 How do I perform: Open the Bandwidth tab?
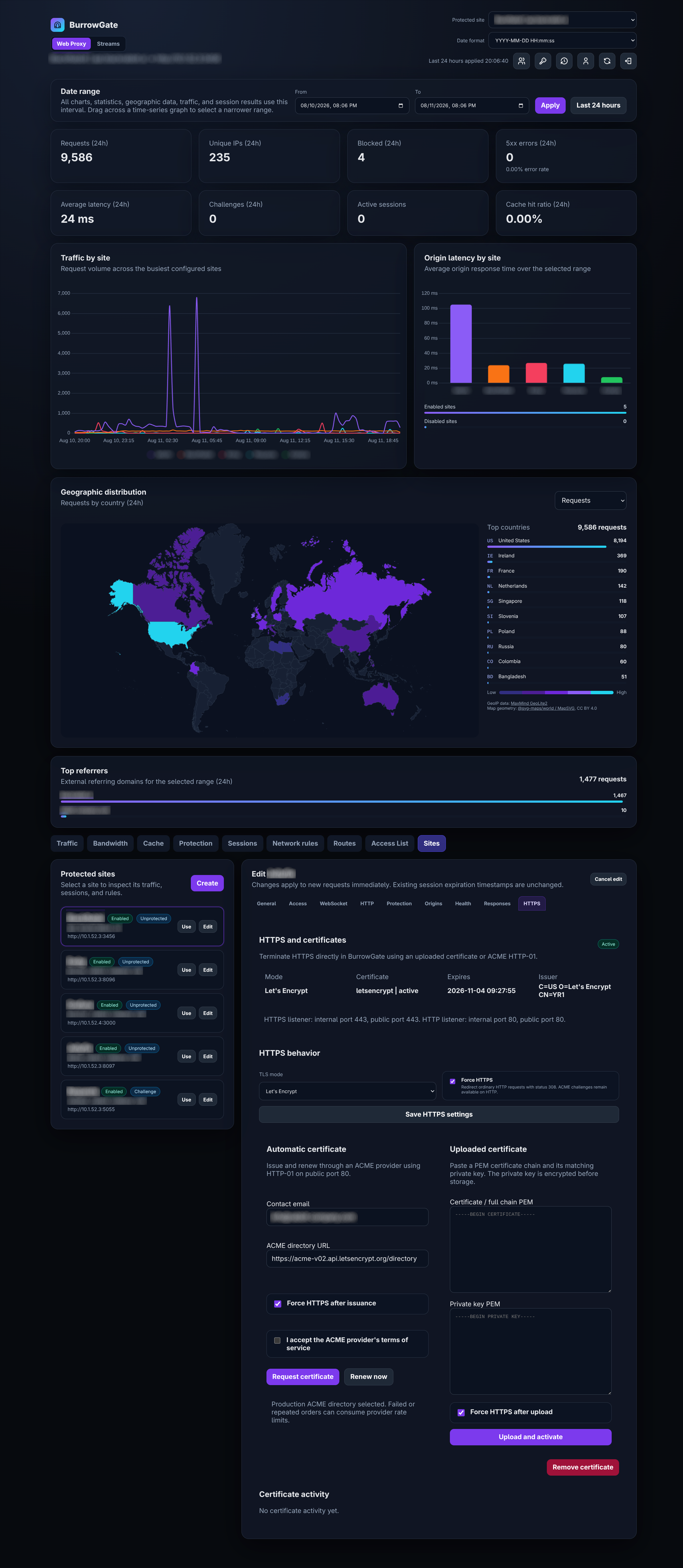click(110, 843)
